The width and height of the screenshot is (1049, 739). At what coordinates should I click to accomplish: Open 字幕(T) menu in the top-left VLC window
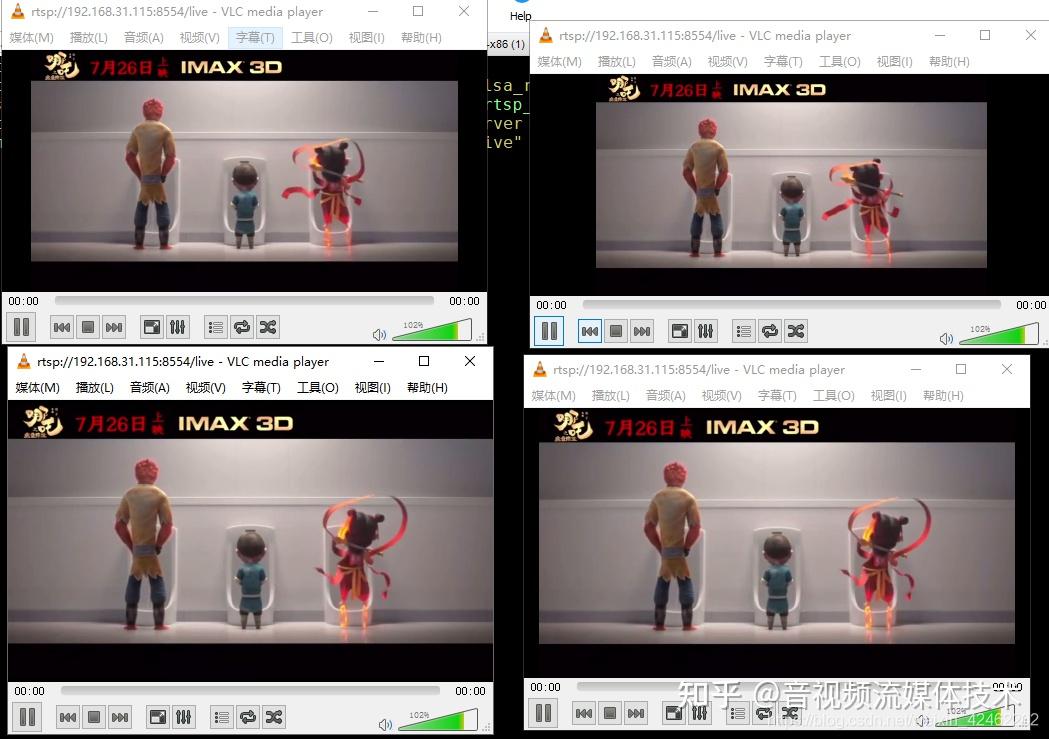coord(255,37)
